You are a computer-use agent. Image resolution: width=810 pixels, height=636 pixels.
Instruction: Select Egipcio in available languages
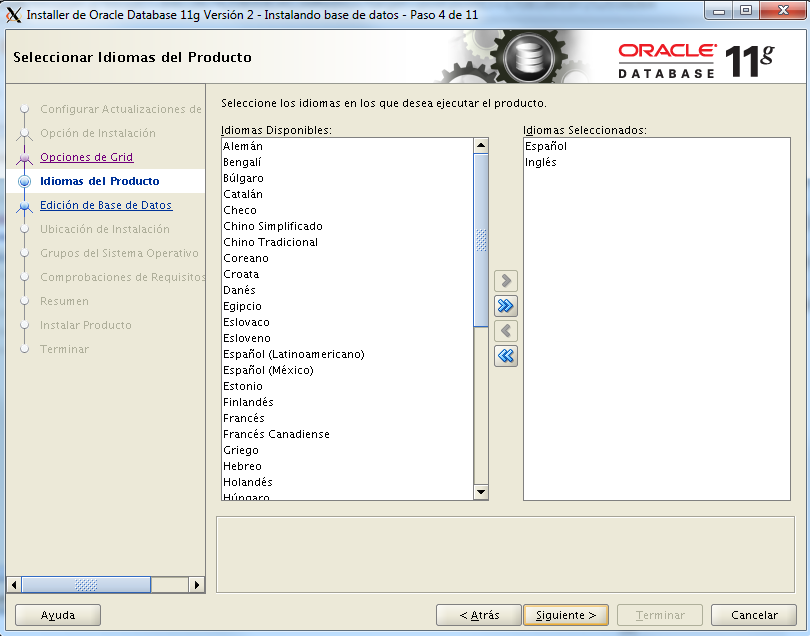(347, 306)
